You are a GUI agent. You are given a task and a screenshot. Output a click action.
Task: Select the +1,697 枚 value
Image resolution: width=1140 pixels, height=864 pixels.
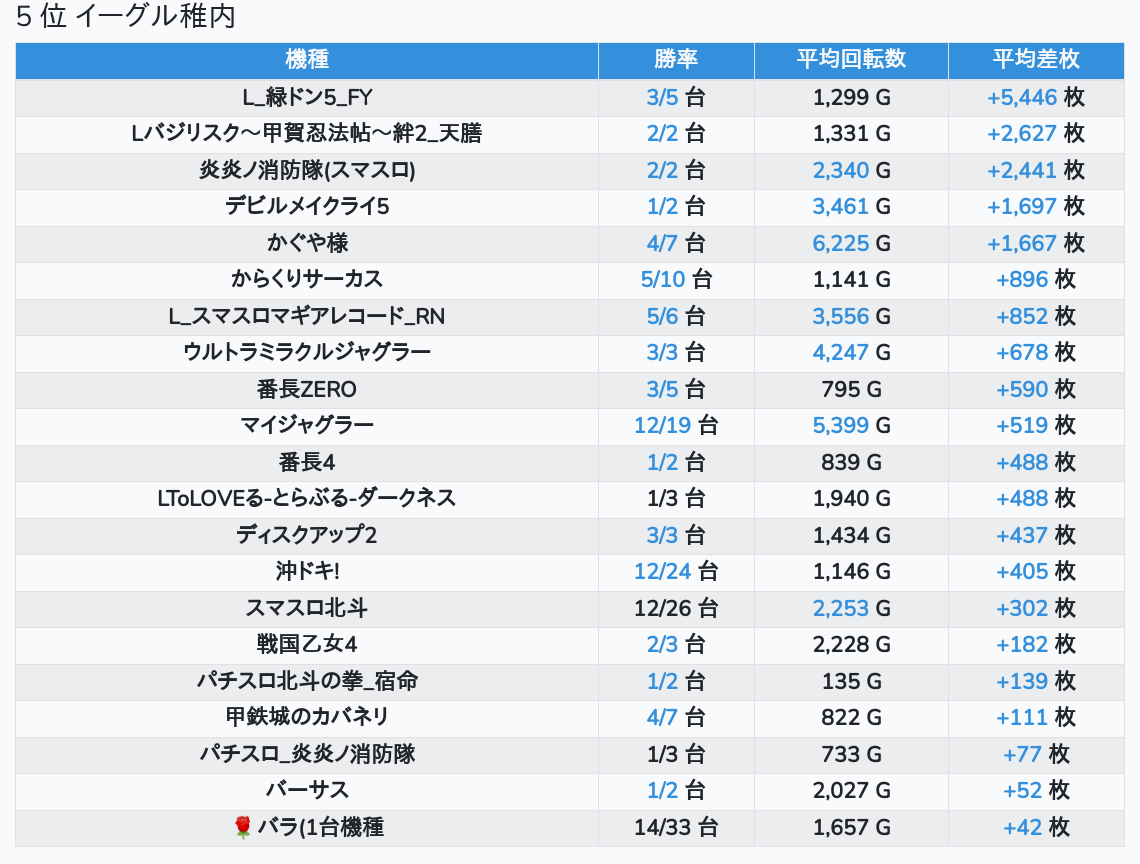1036,207
